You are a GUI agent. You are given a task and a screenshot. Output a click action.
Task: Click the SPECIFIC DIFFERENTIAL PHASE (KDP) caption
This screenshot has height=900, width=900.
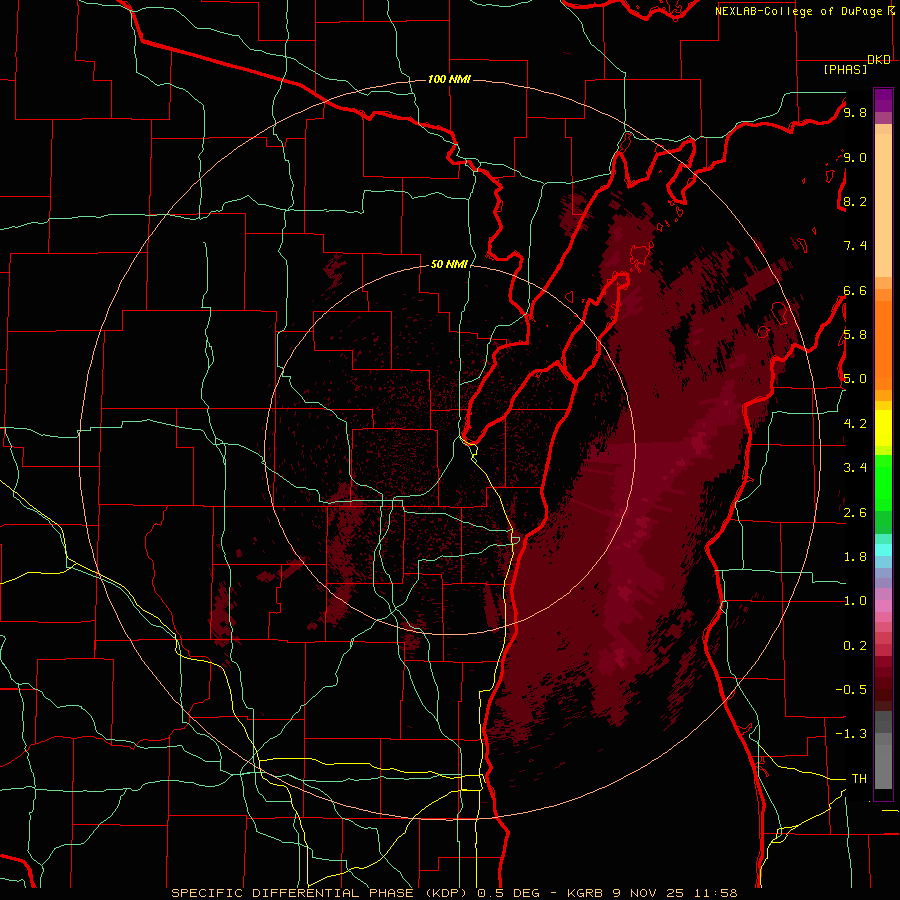tap(320, 893)
